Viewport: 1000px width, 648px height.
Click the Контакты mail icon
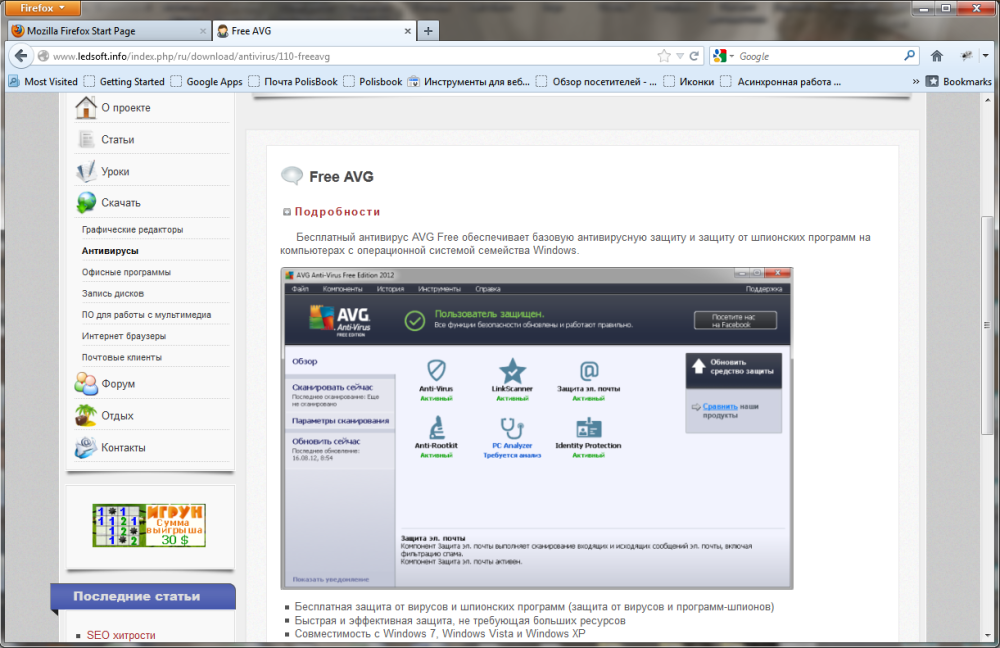pyautogui.click(x=85, y=447)
